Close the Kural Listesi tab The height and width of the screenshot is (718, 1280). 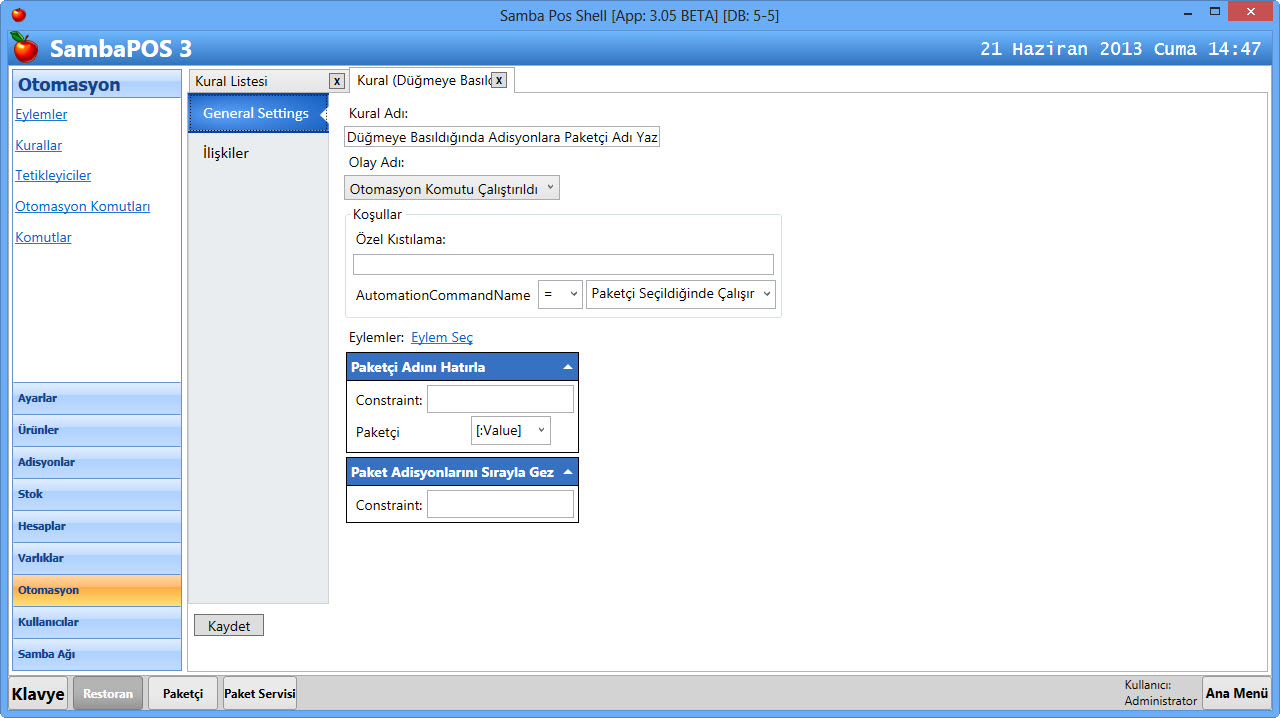click(x=337, y=81)
